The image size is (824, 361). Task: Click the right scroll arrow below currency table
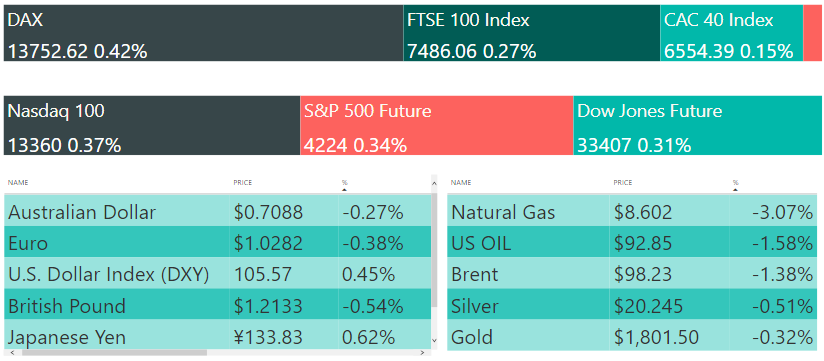tap(424, 352)
